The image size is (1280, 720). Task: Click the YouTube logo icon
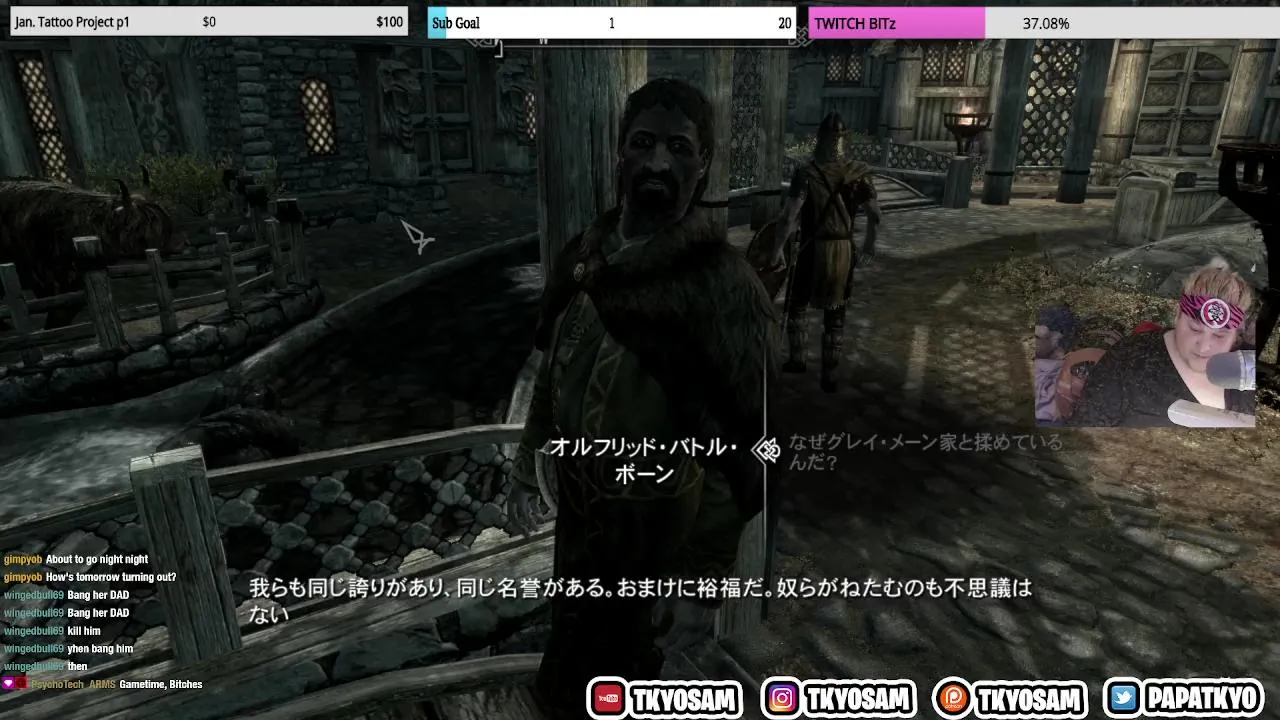(607, 698)
